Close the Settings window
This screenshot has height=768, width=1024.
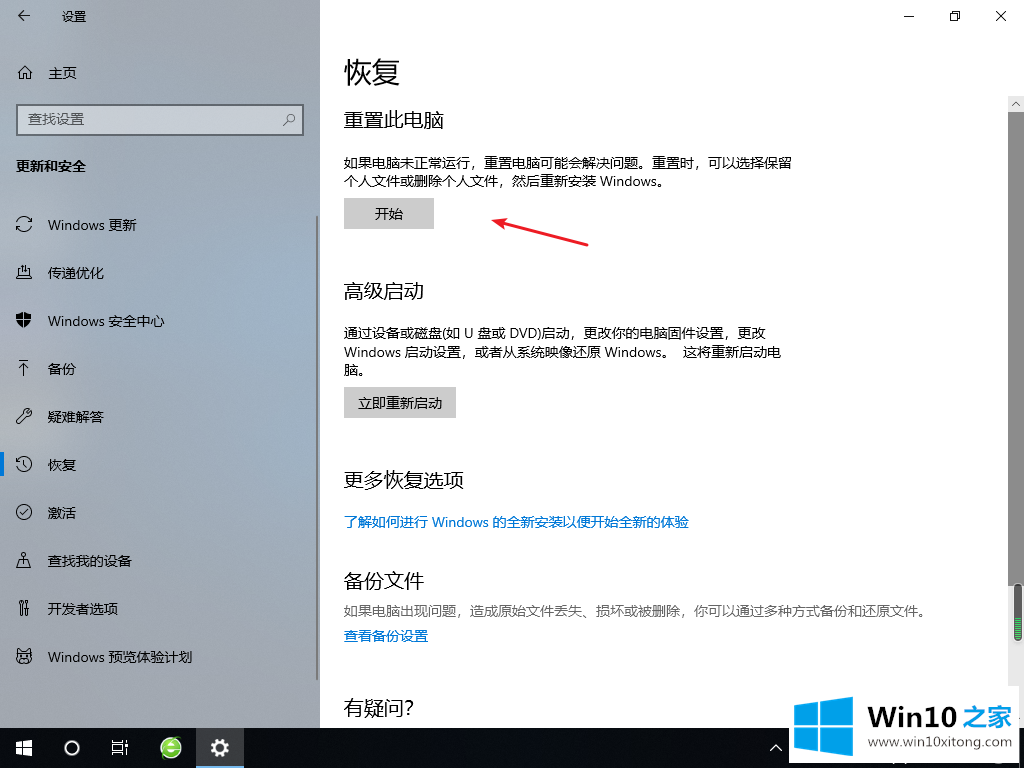1000,16
